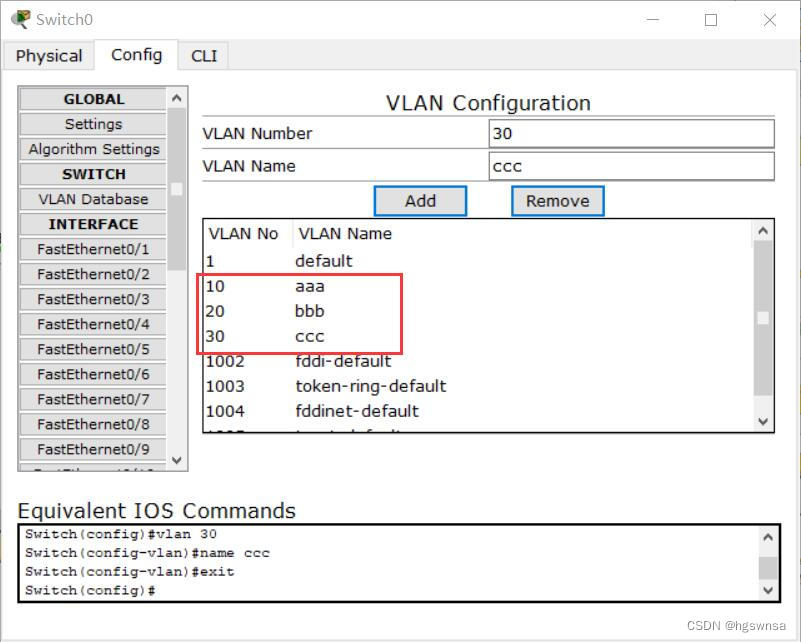Select FastEthernet0/3 interface
The image size is (801, 642).
click(93, 299)
